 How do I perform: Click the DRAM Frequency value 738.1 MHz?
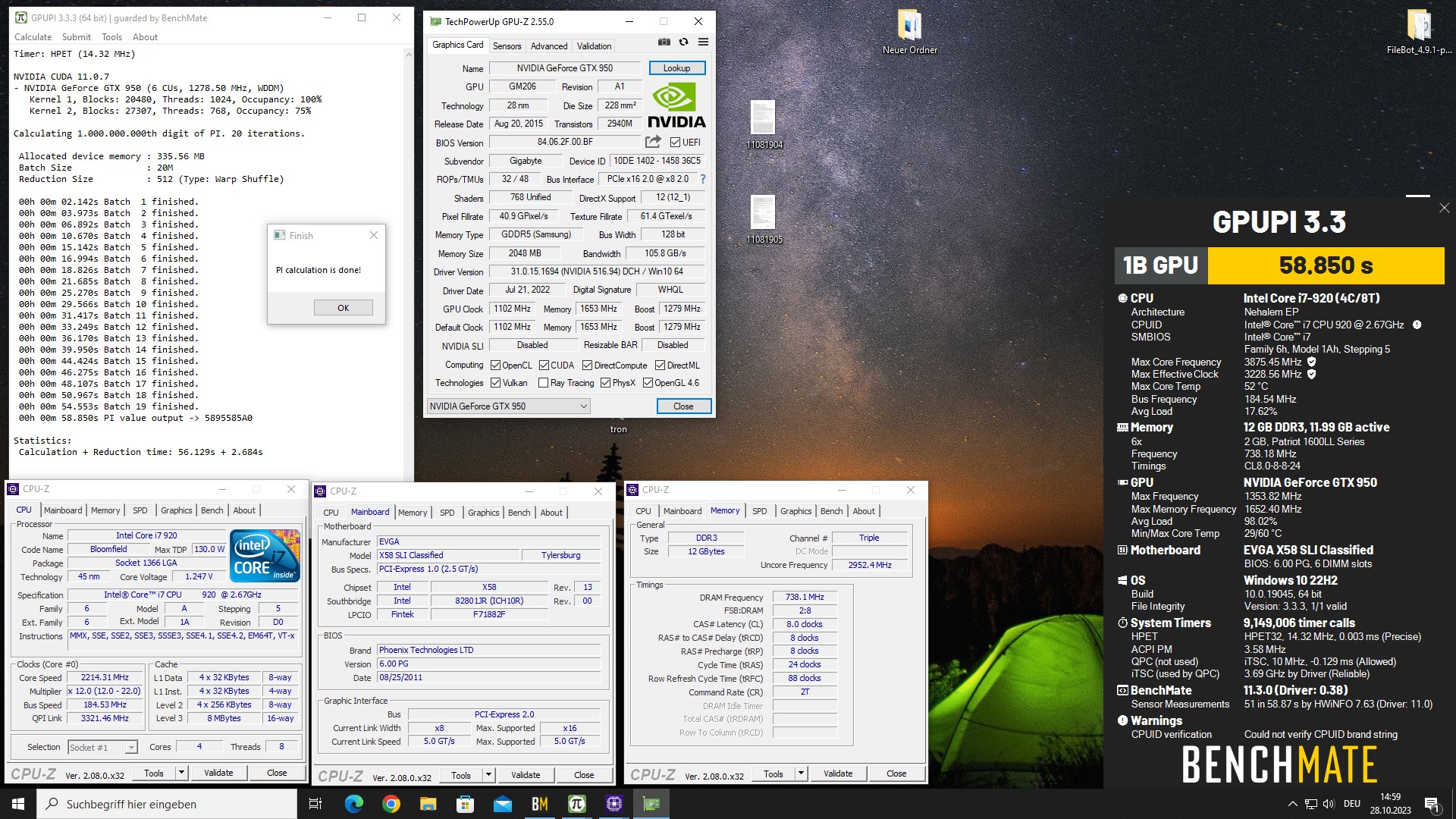click(x=805, y=598)
